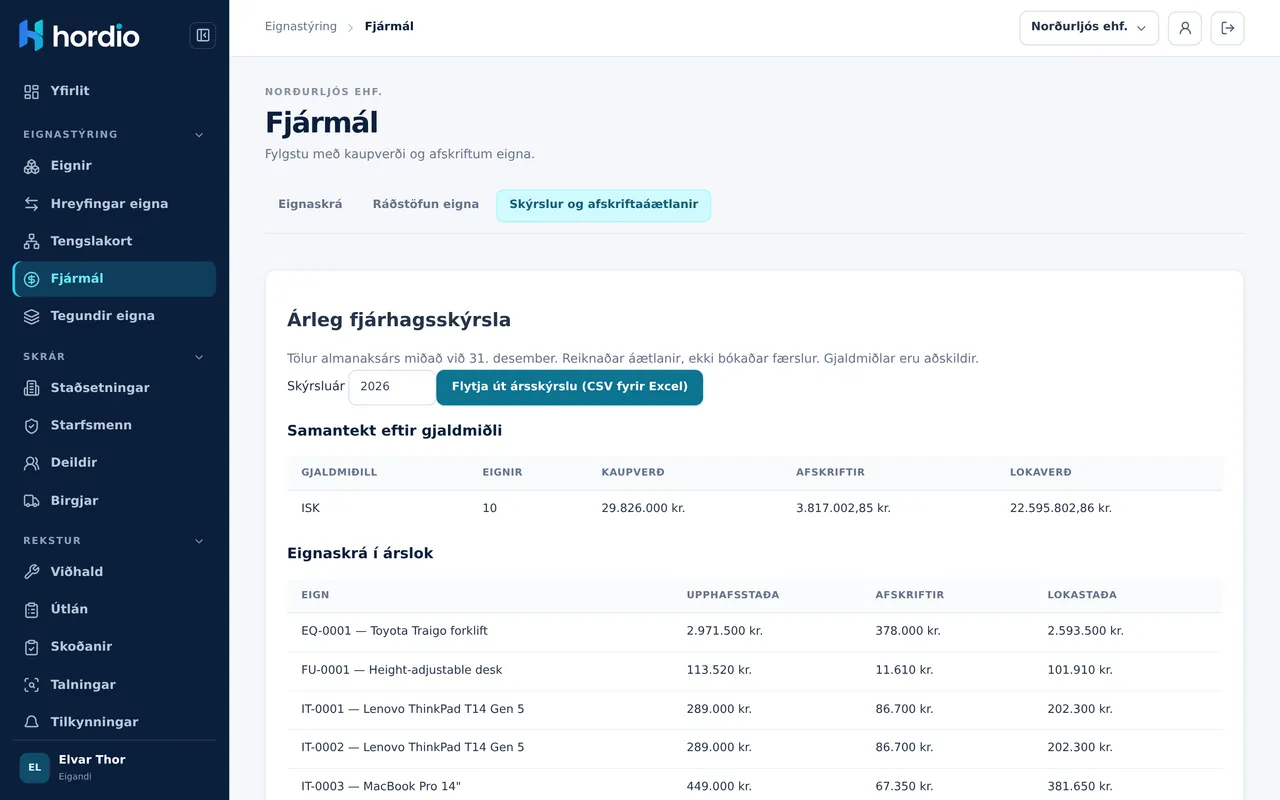Open Norðurljós ehf. company dropdown
Image resolution: width=1280 pixels, height=800 pixels.
pyautogui.click(x=1089, y=28)
